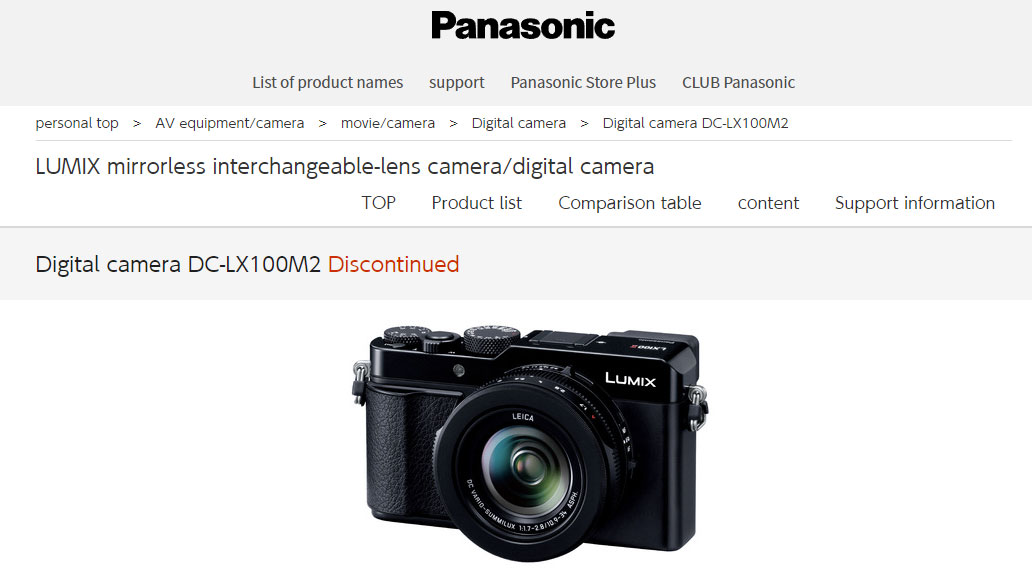
Task: Click the Digital camera DC-LX100M2 title
Action: [x=178, y=264]
